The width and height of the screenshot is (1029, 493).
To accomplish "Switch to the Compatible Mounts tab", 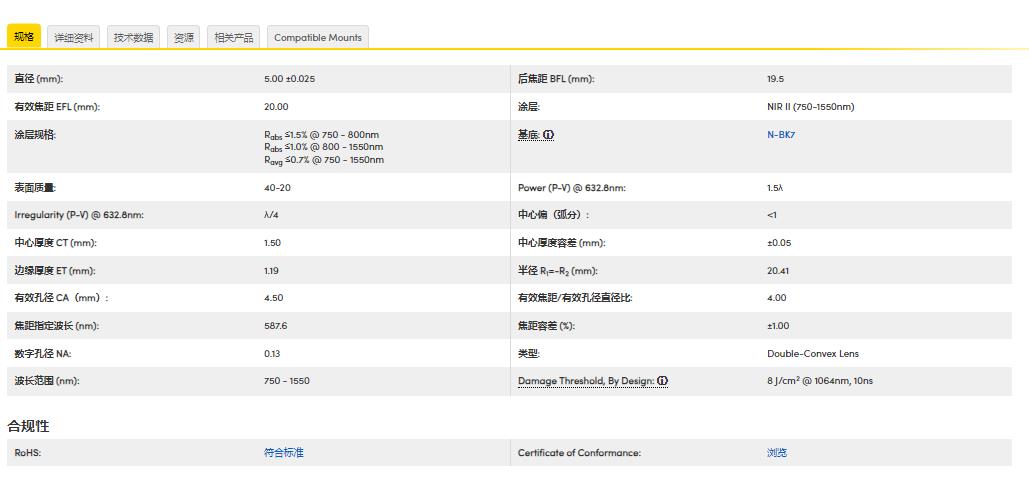I will coord(318,37).
